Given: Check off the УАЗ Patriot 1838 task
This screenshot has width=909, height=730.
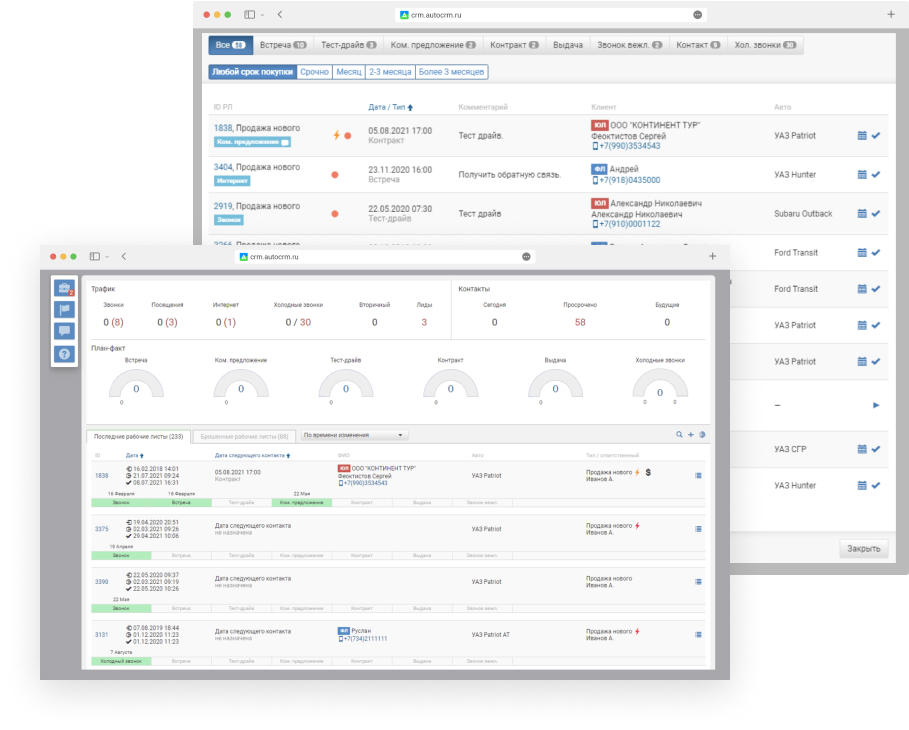Looking at the screenshot, I should point(876,136).
